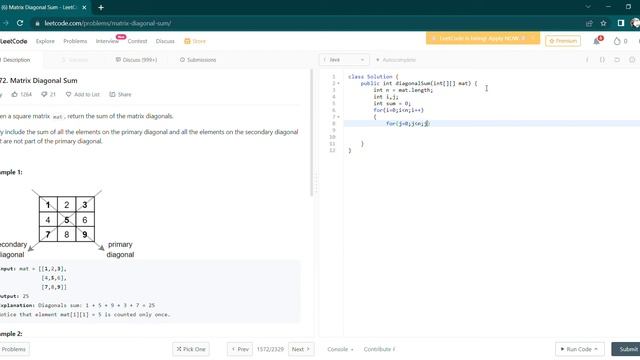Click the braces format code icon
Image resolution: width=640 pixels, height=360 pixels.
[x=602, y=60]
